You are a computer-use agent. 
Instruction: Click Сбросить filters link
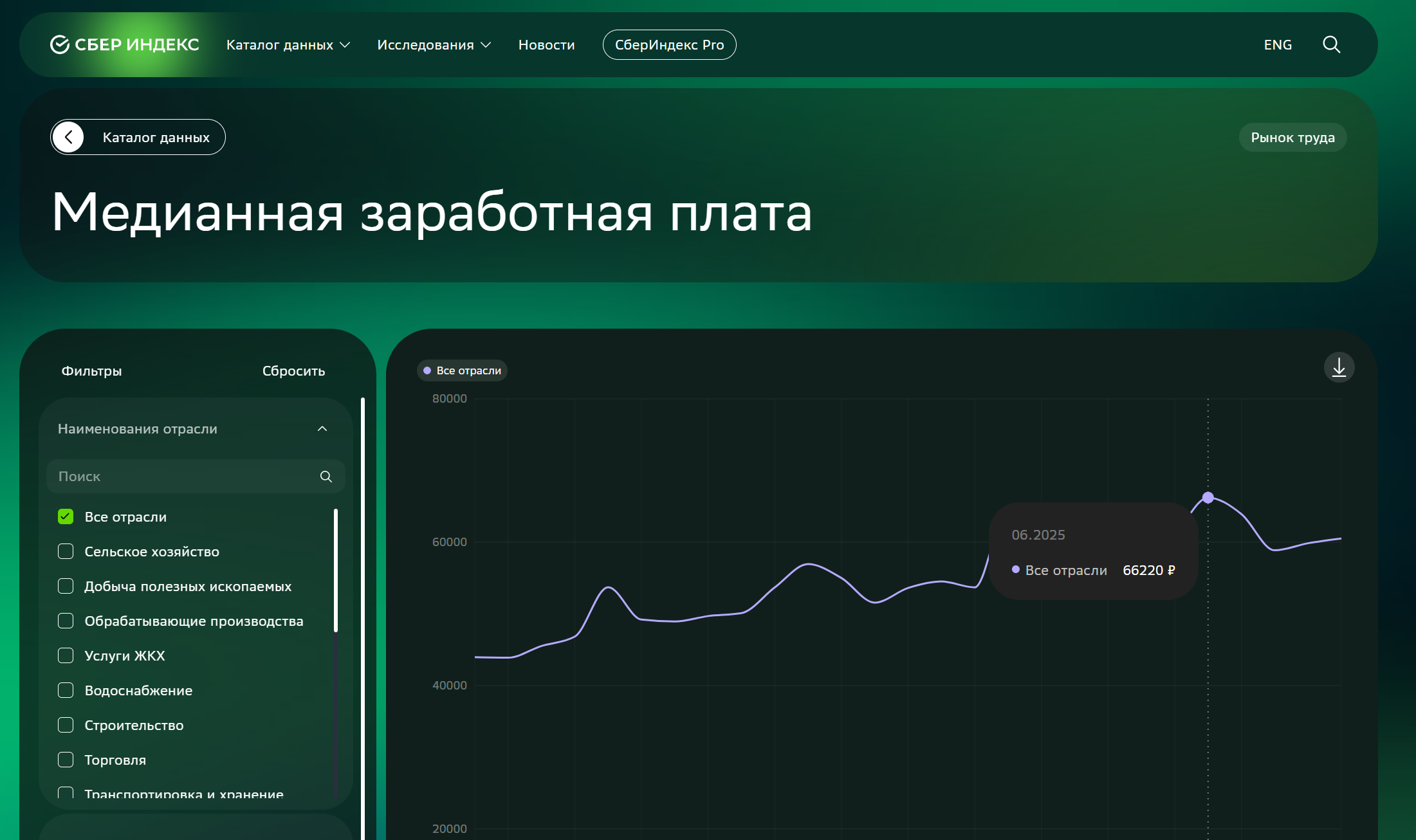coord(293,371)
